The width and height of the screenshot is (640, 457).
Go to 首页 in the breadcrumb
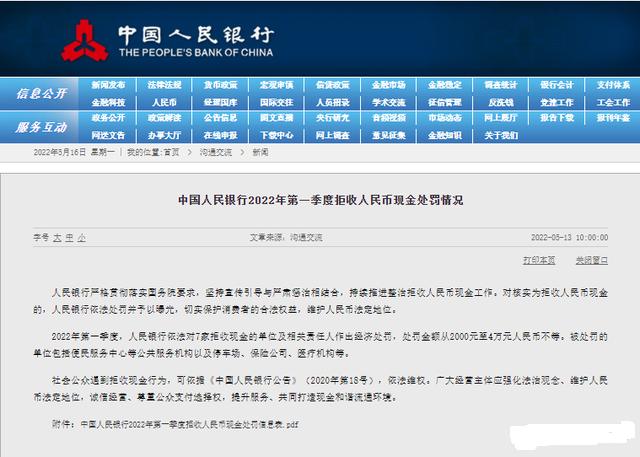(171, 153)
